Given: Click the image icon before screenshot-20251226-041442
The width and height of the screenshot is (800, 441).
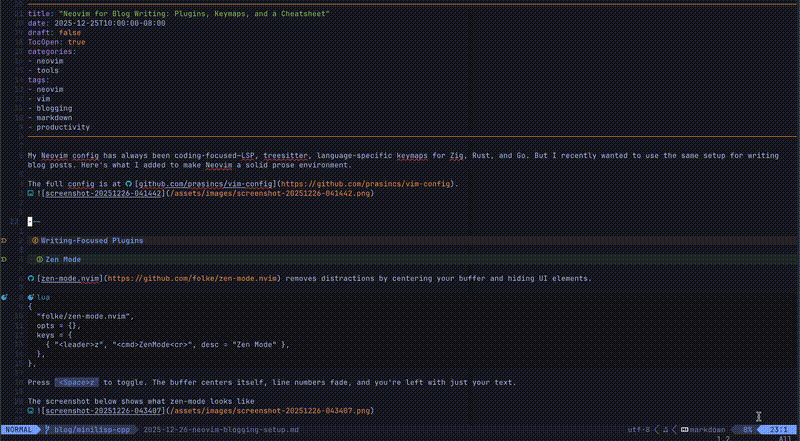Looking at the screenshot, I should [x=31, y=193].
